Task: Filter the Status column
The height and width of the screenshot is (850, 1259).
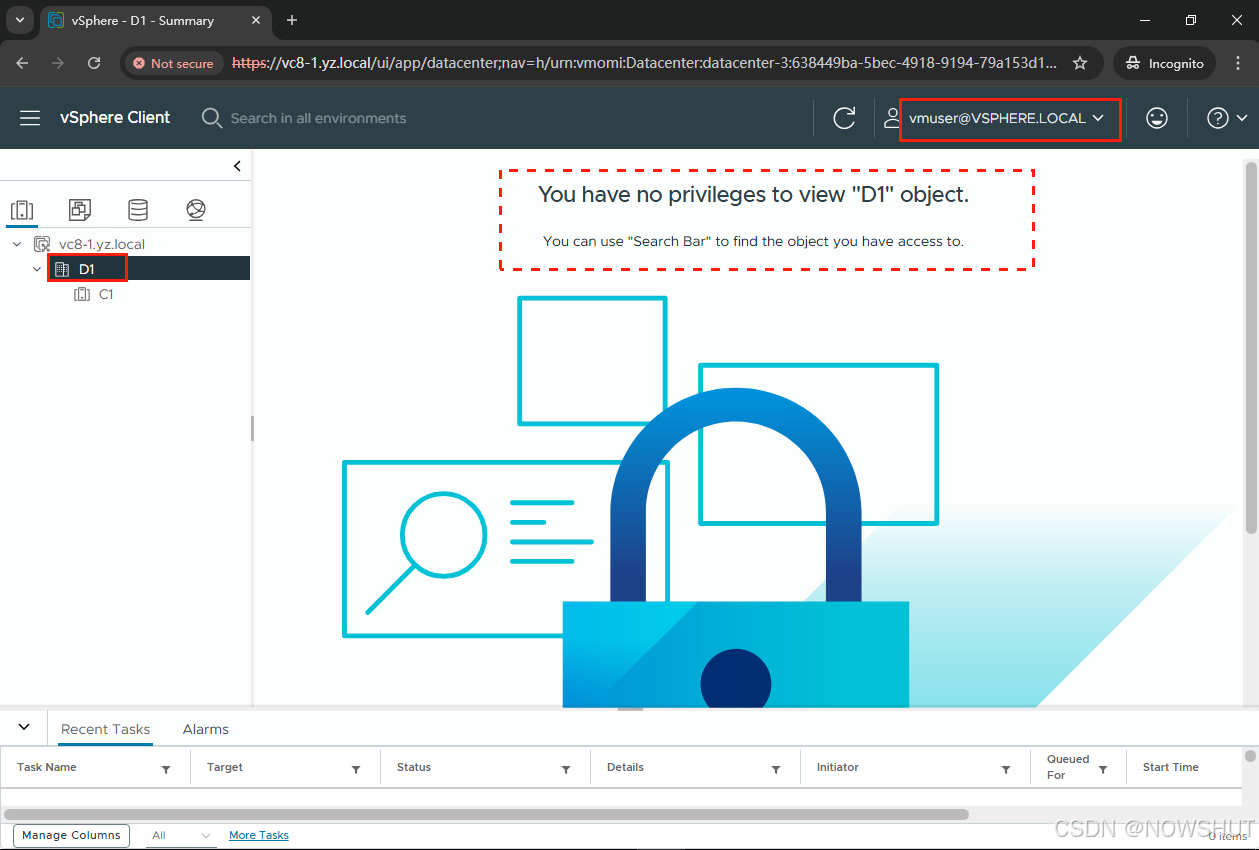Action: (566, 769)
